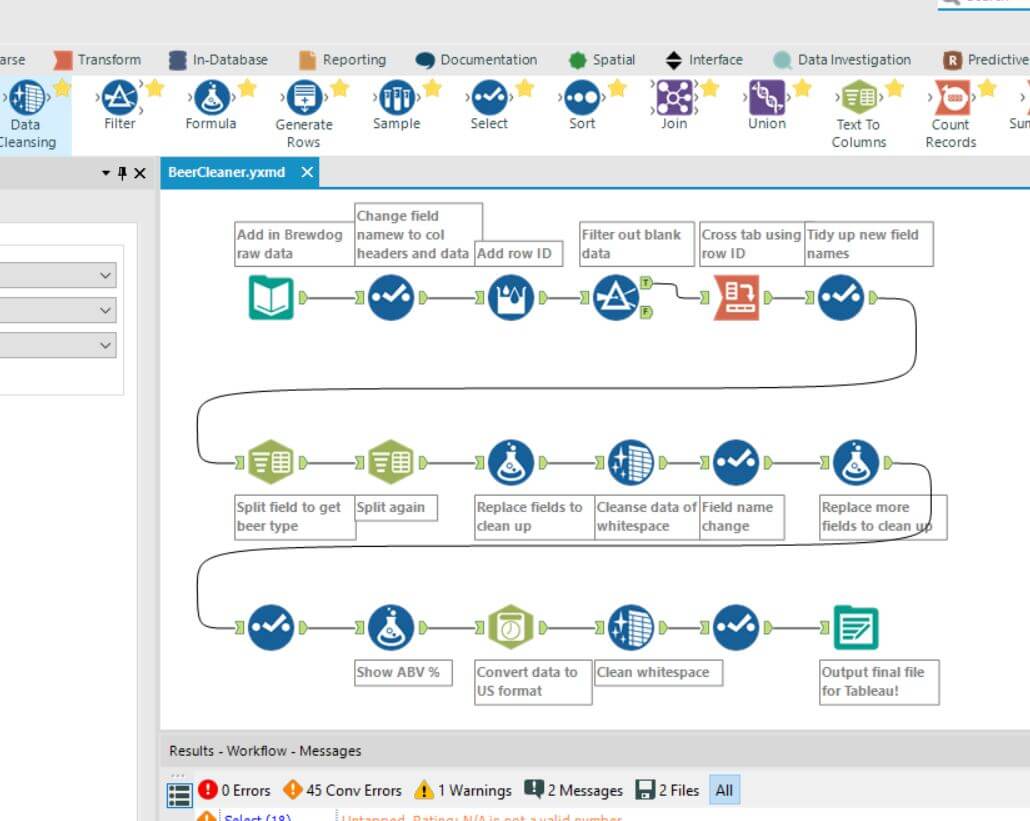The image size is (1030, 821).
Task: Click the unlabeled Select node starting third row
Action: [271, 627]
